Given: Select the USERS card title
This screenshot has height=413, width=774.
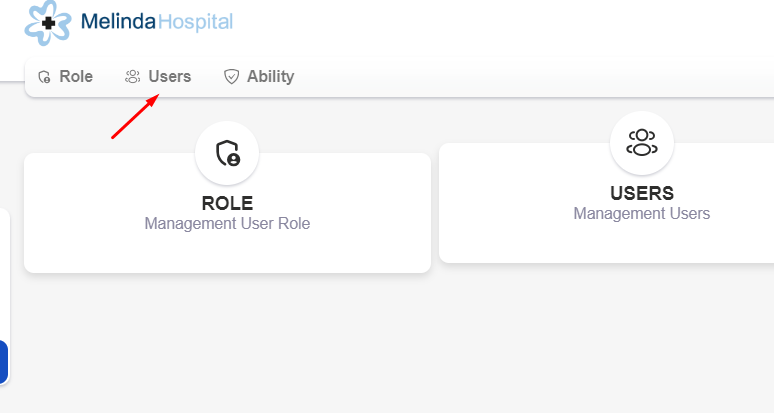Looking at the screenshot, I should coord(641,193).
